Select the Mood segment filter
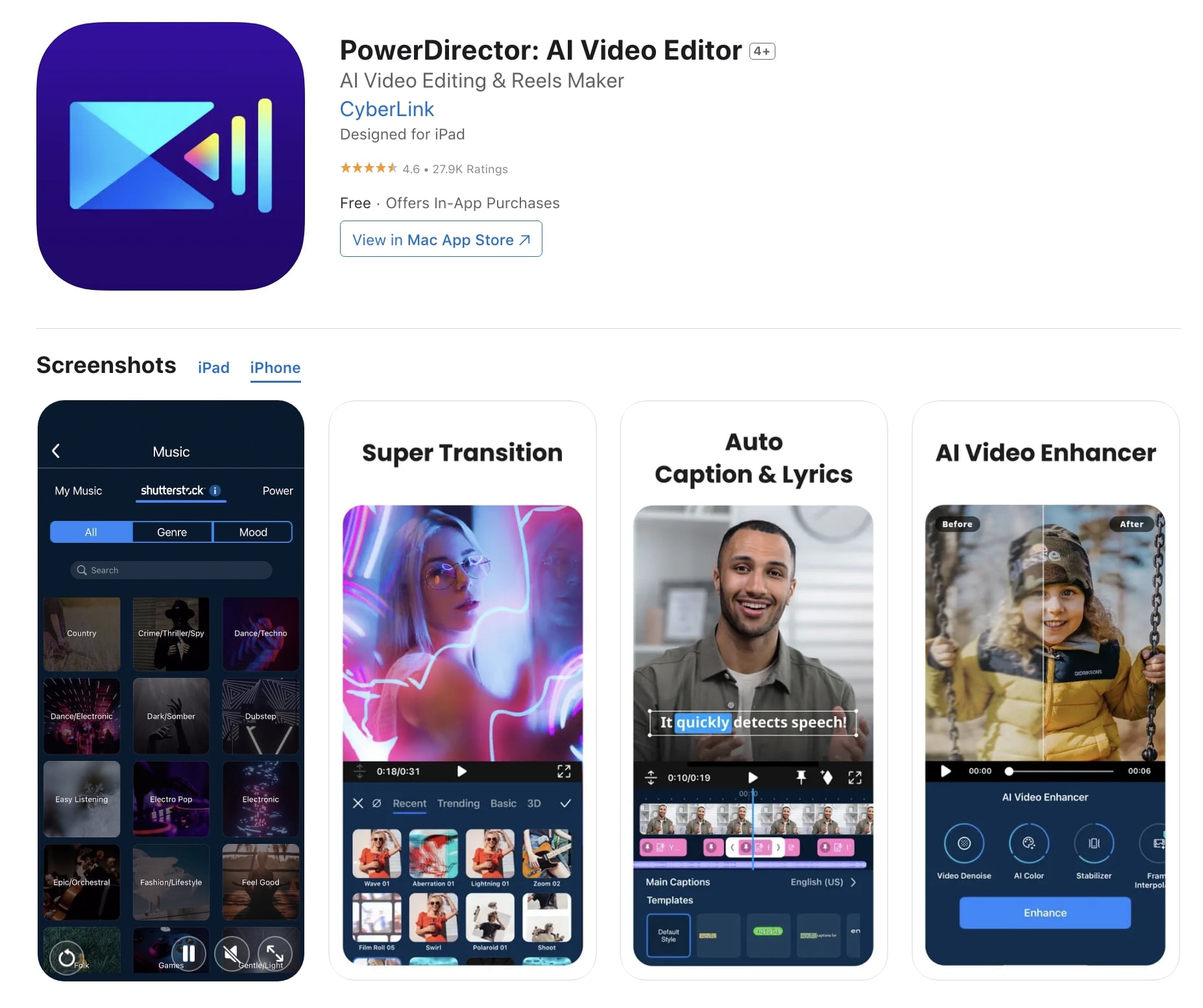The image size is (1203, 1008). click(x=253, y=532)
